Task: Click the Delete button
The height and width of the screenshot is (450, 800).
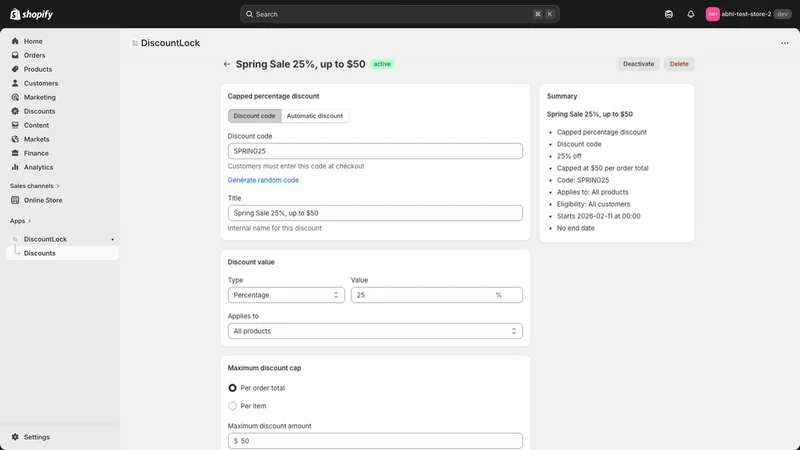Action: 679,64
